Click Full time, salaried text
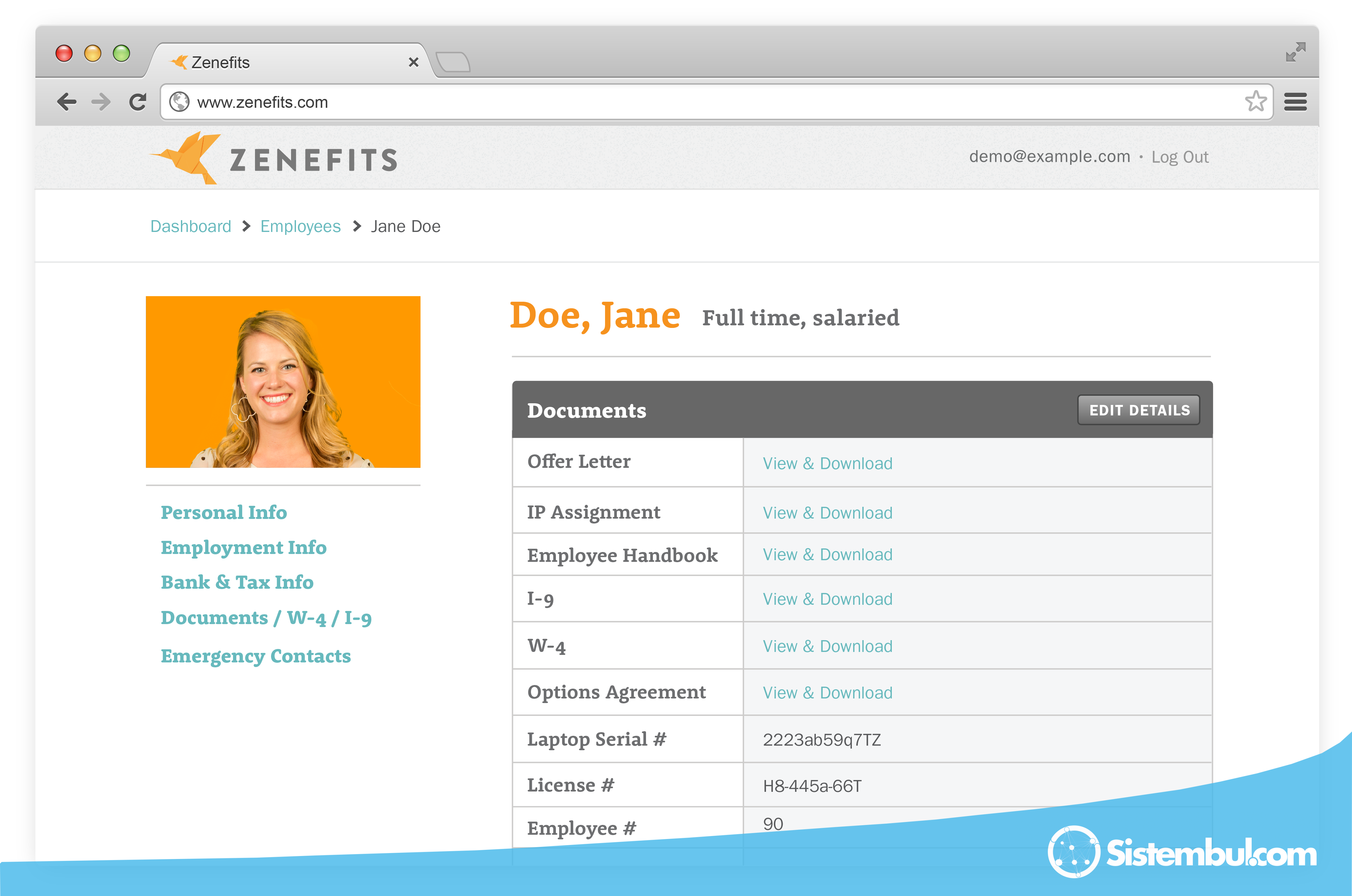 pyautogui.click(x=800, y=318)
